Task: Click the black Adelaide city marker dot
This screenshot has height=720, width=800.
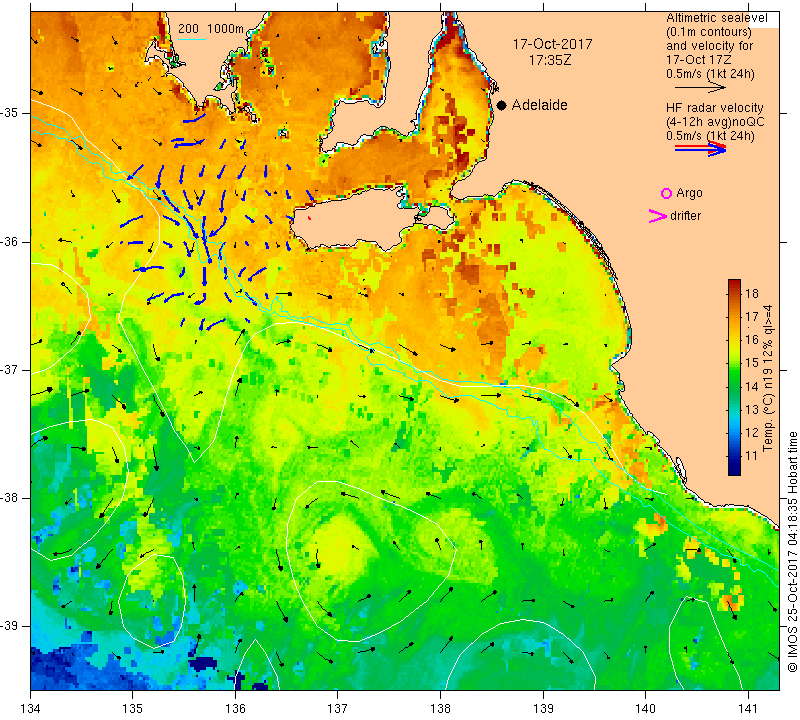Action: click(502, 105)
